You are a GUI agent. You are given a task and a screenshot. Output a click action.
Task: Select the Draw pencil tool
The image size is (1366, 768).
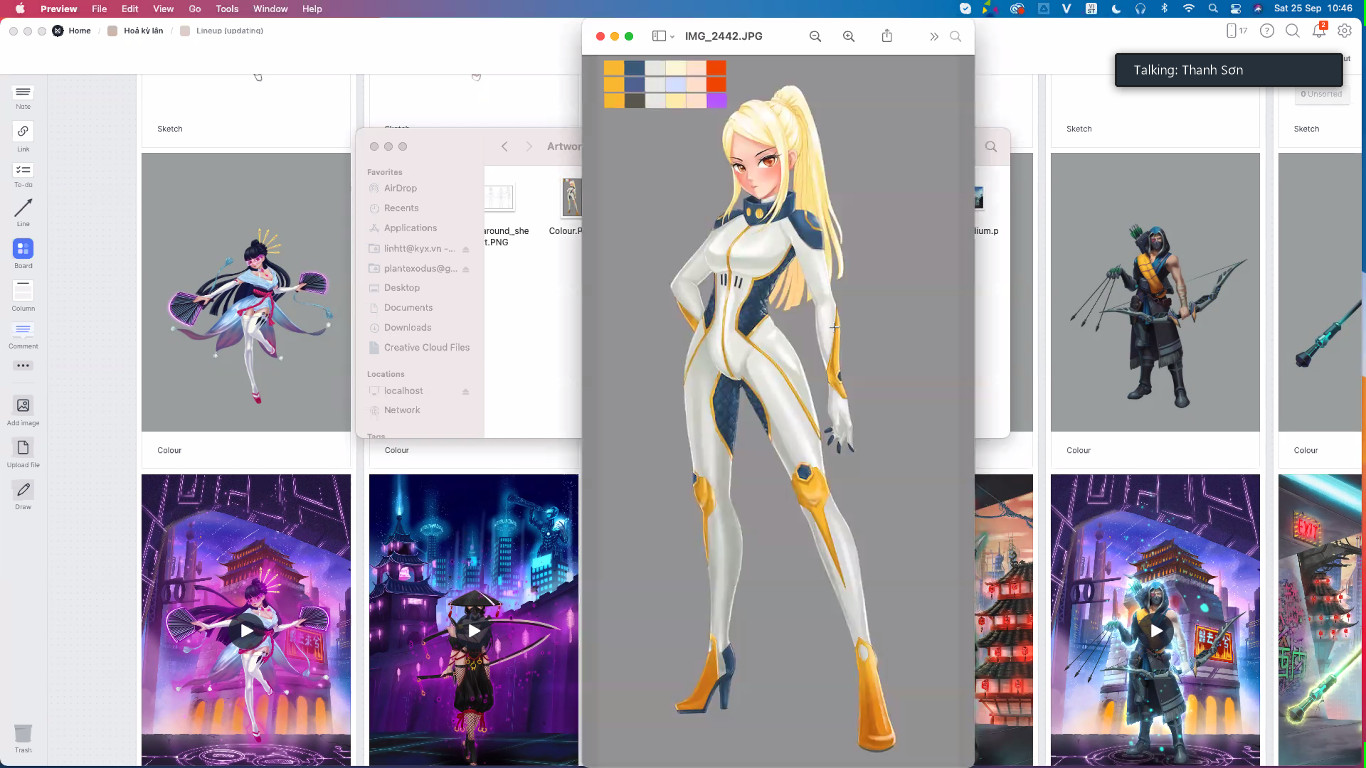coord(23,489)
